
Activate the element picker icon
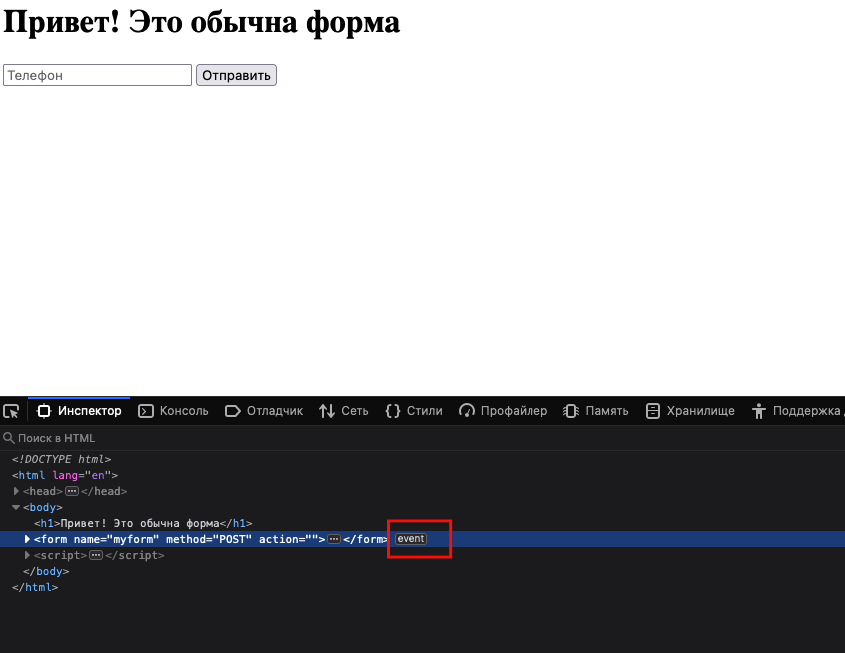[11, 411]
